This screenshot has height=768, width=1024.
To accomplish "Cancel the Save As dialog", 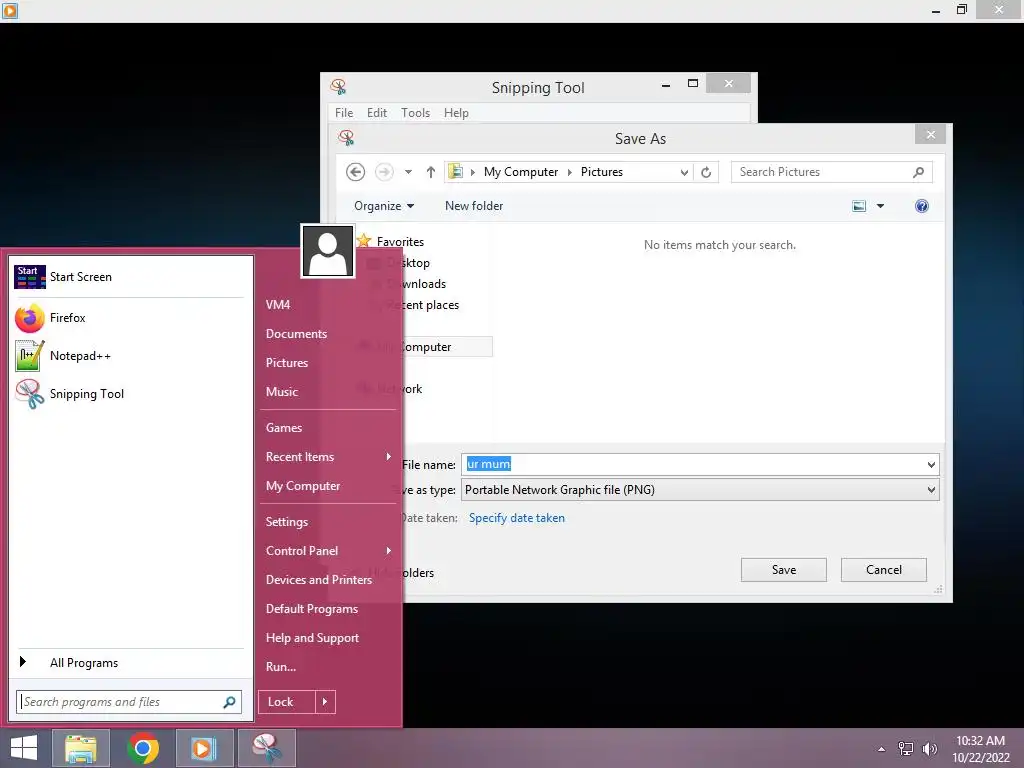I will click(x=884, y=570).
